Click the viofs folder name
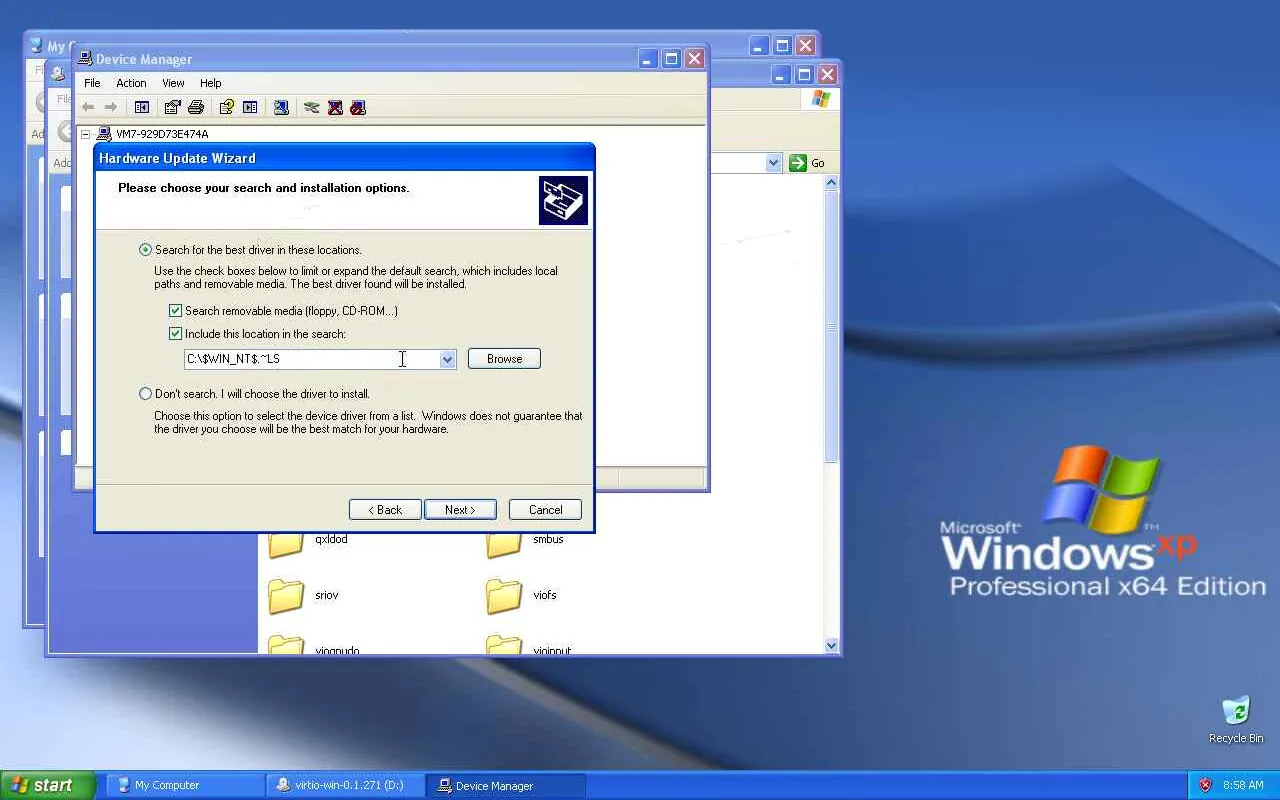 point(545,595)
